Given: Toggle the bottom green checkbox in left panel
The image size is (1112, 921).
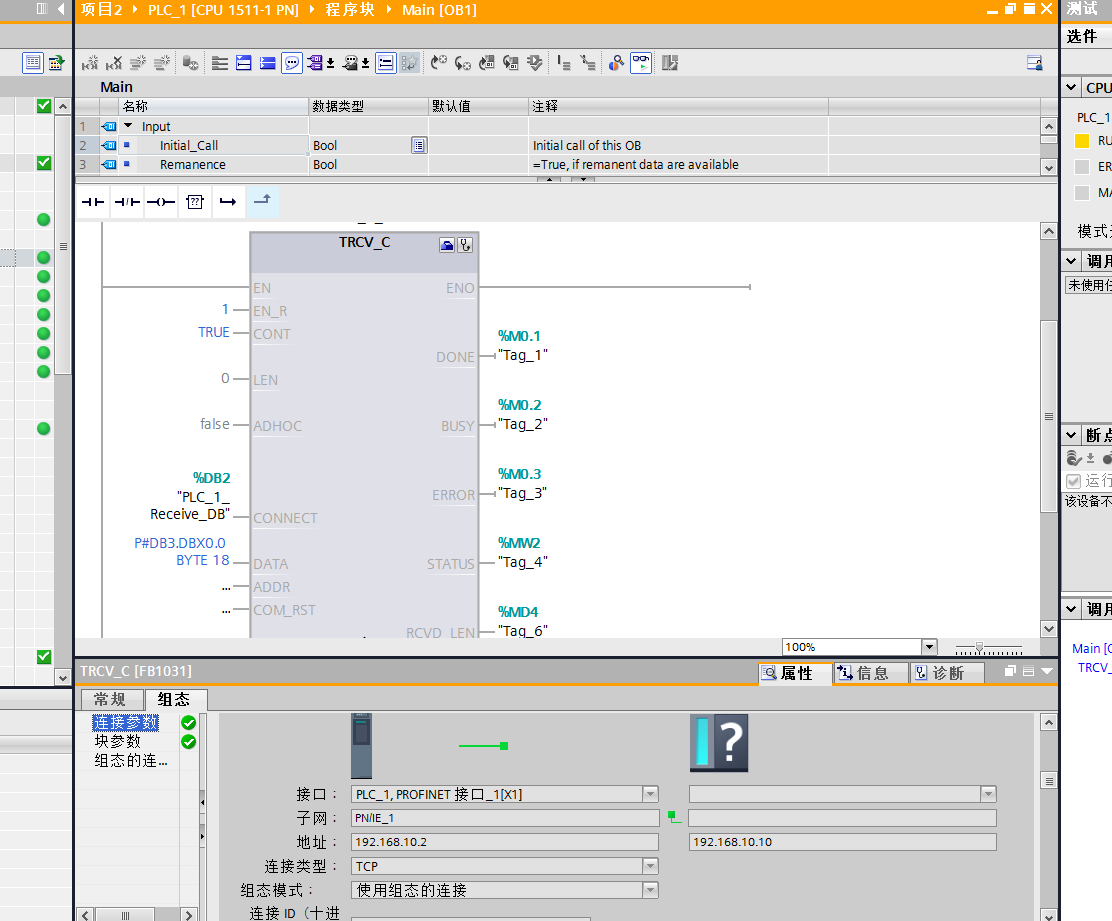Looking at the screenshot, I should coord(44,657).
